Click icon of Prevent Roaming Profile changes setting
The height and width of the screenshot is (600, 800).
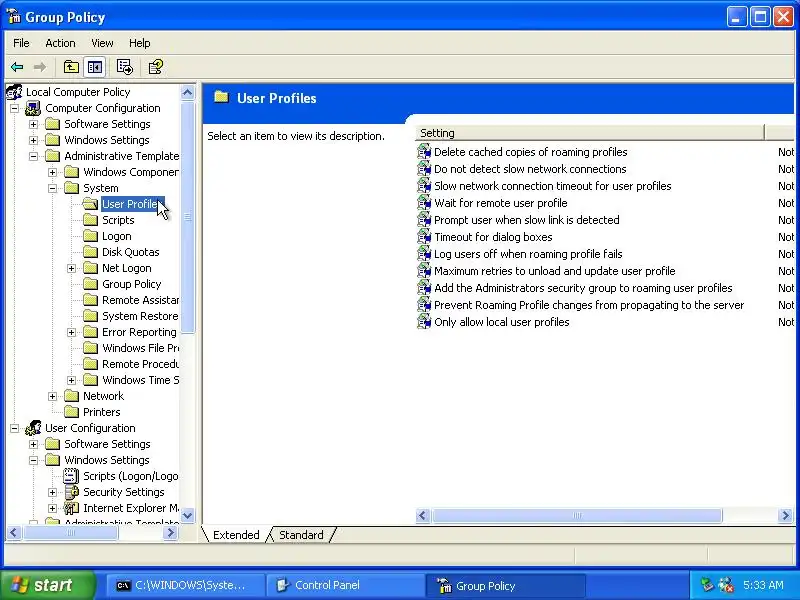[424, 305]
